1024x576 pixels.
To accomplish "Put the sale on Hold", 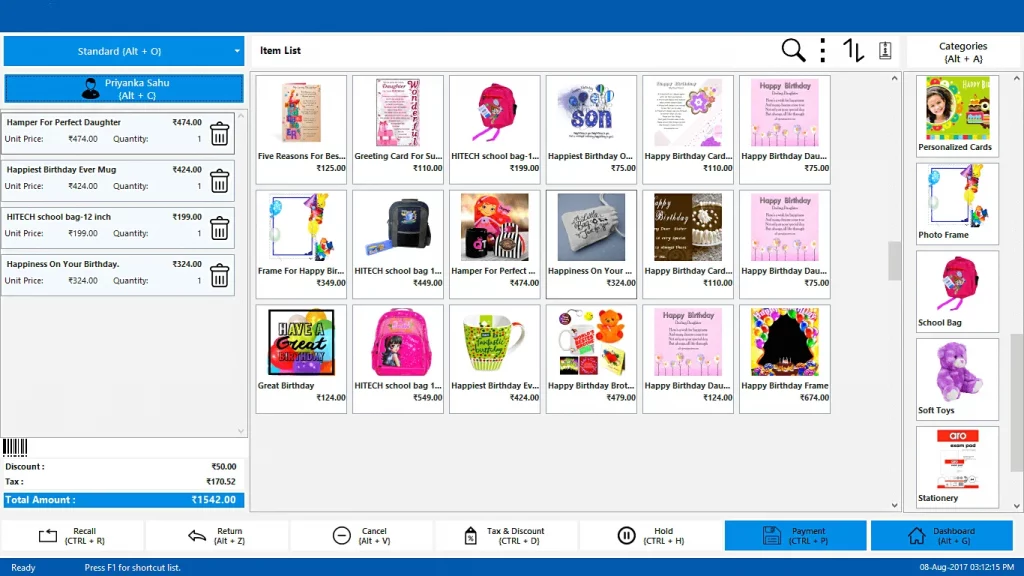I will pos(651,536).
